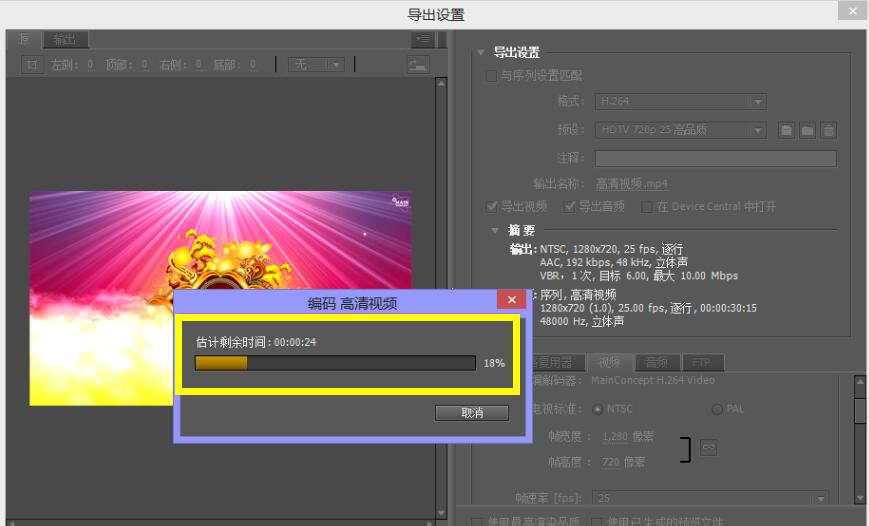Click the delete preset trash icon
Image resolution: width=869 pixels, height=526 pixels.
click(828, 130)
